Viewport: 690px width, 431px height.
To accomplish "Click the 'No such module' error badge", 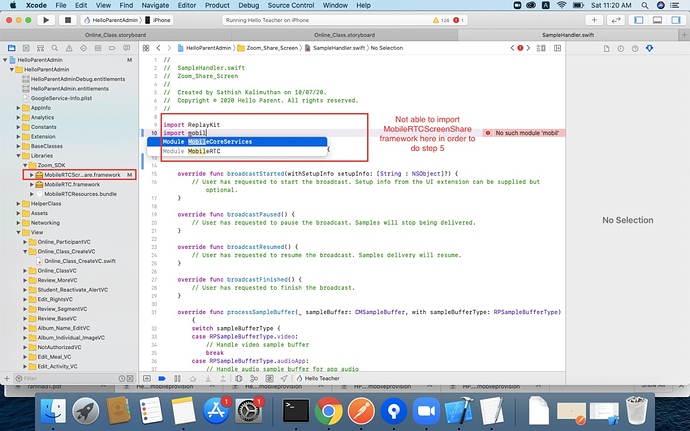I will [524, 133].
